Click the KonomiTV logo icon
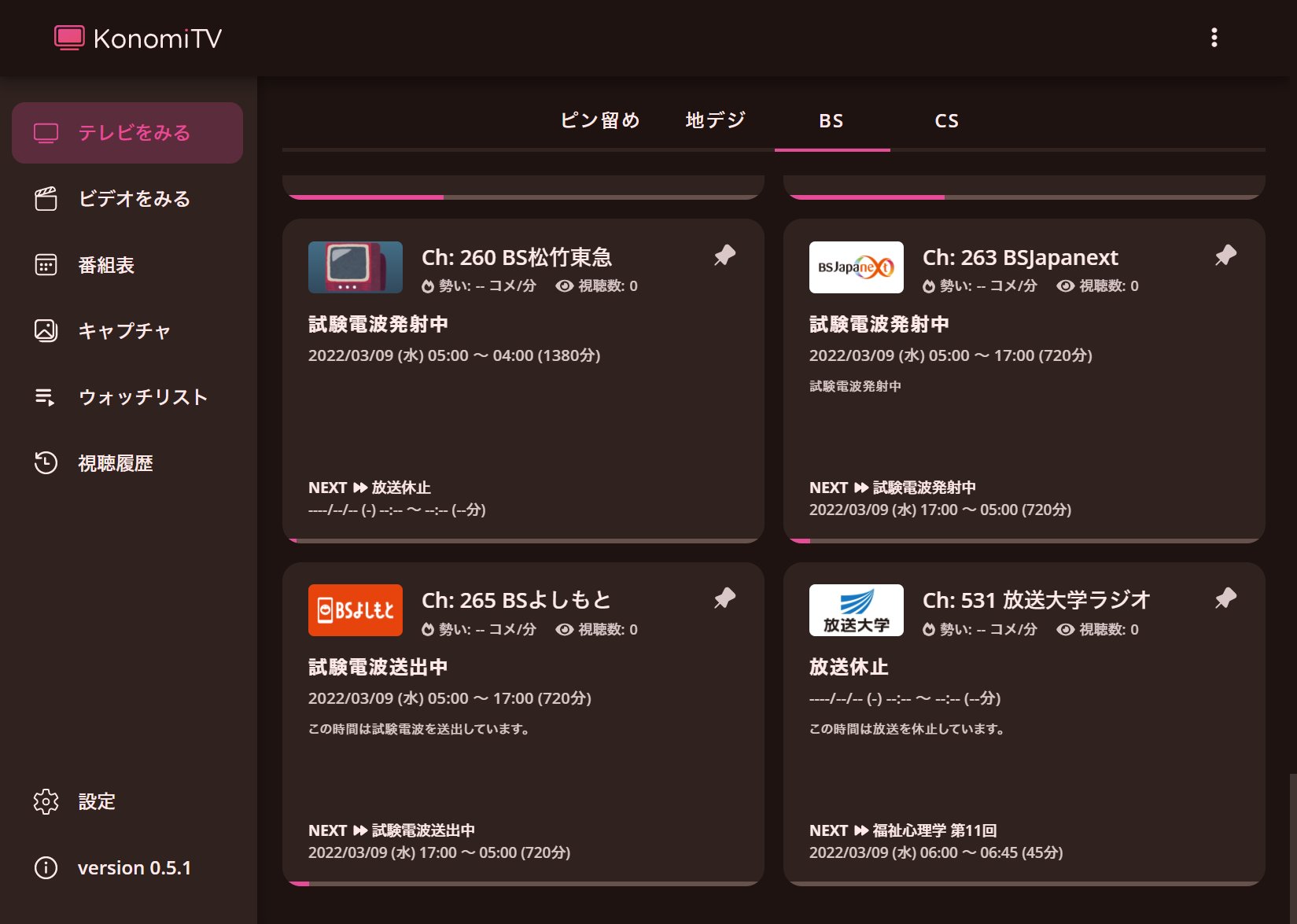 70,36
